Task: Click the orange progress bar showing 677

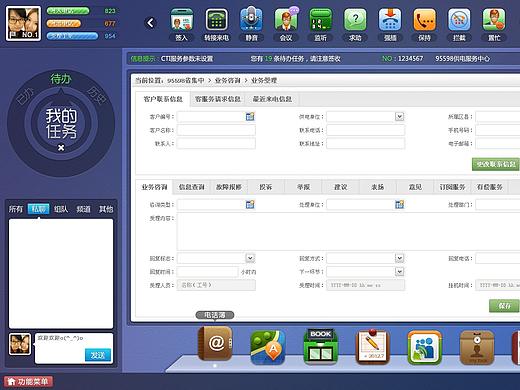Action: pyautogui.click(x=64, y=24)
